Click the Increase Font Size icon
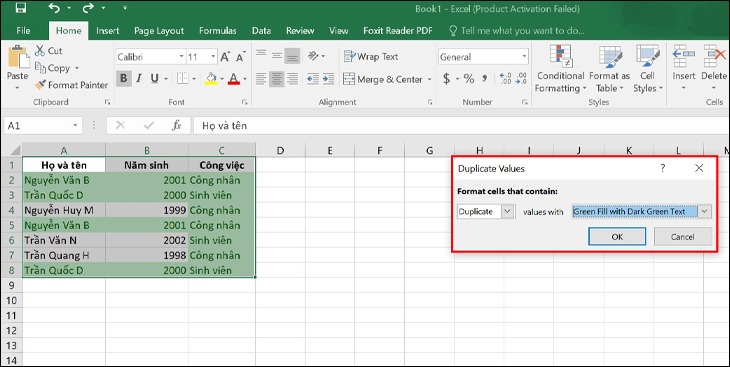Screen dimensions: 730x367 pos(225,57)
